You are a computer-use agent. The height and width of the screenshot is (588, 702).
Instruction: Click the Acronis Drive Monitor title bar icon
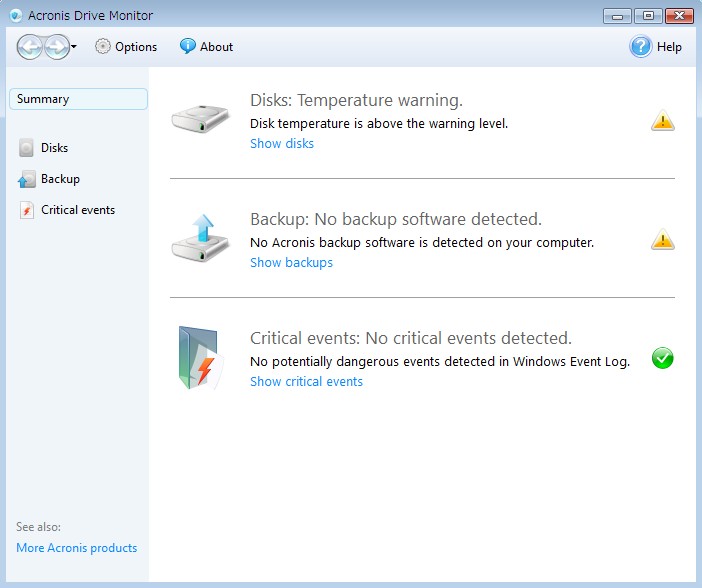[16, 16]
